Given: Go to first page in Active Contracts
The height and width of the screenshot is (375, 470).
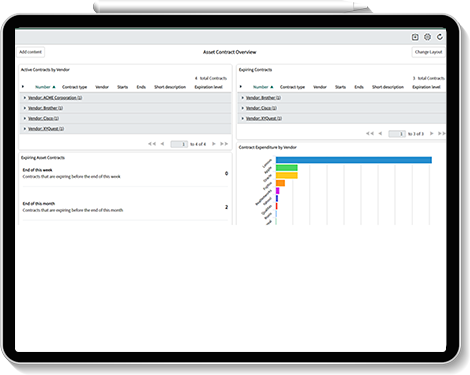Looking at the screenshot, I should (152, 144).
